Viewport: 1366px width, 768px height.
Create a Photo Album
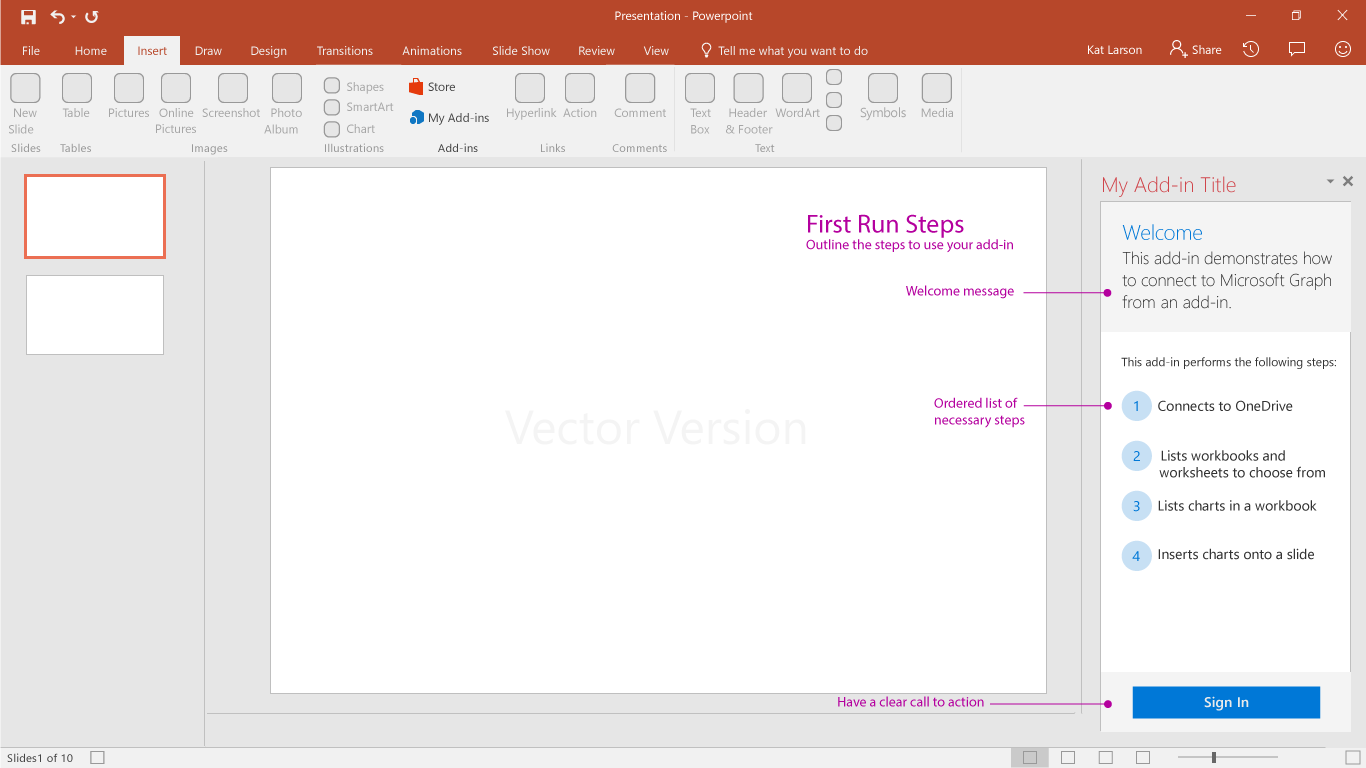[x=286, y=104]
